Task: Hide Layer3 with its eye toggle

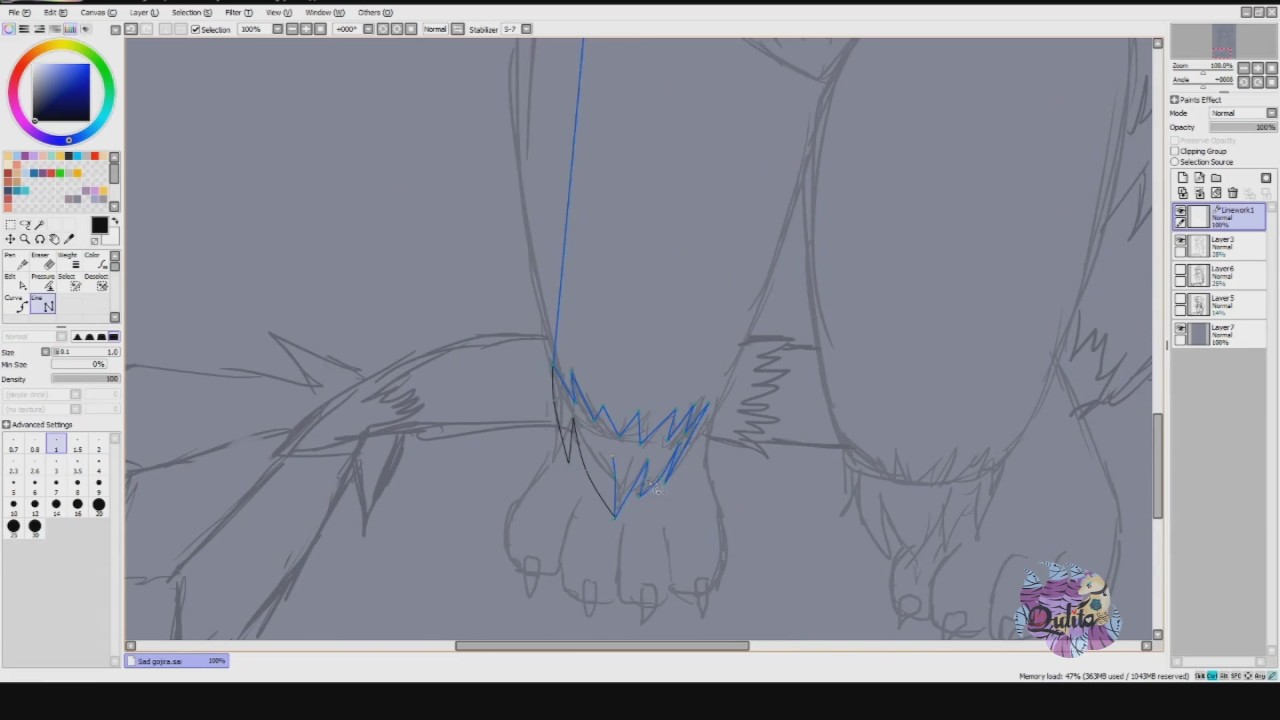Action: pyautogui.click(x=1181, y=240)
